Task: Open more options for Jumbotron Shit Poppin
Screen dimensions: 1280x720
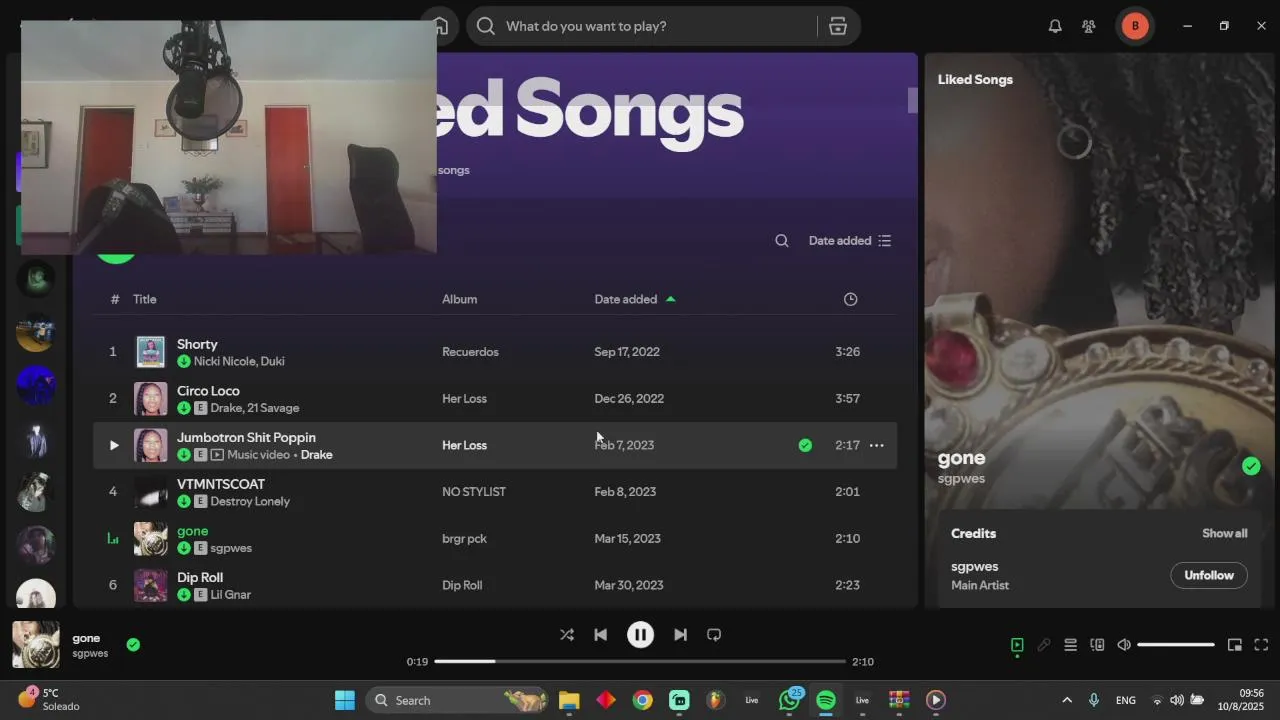Action: point(877,445)
